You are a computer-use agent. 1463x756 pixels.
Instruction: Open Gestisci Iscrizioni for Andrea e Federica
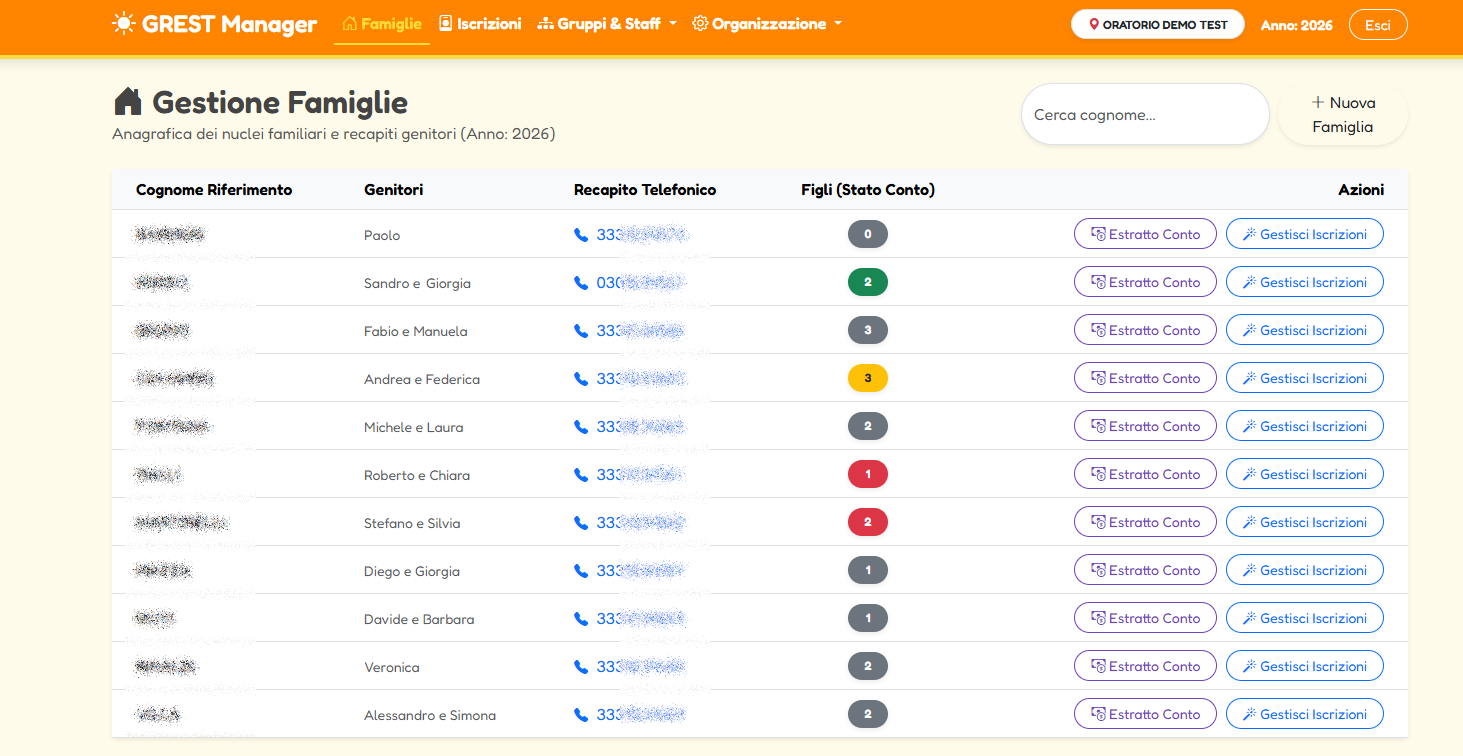(x=1305, y=378)
